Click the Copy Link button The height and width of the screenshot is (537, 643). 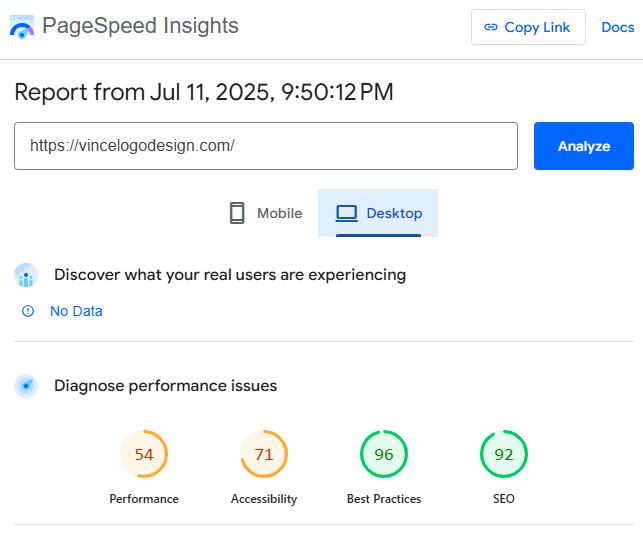(x=528, y=27)
